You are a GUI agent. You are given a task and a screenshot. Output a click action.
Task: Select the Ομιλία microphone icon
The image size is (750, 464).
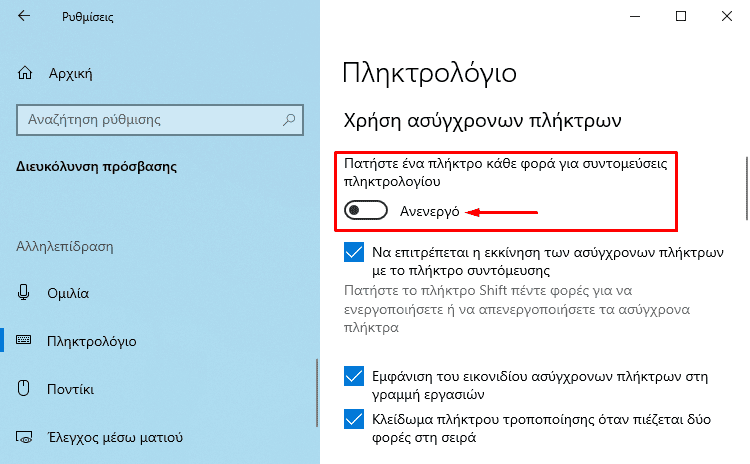23,292
